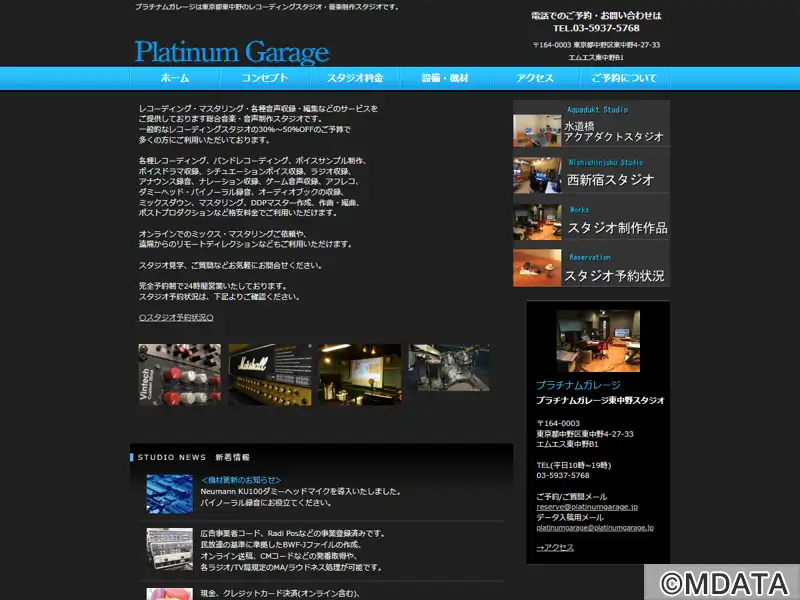Click the 西新宿スタジオ banner photo
800x600 pixels.
pos(537,176)
